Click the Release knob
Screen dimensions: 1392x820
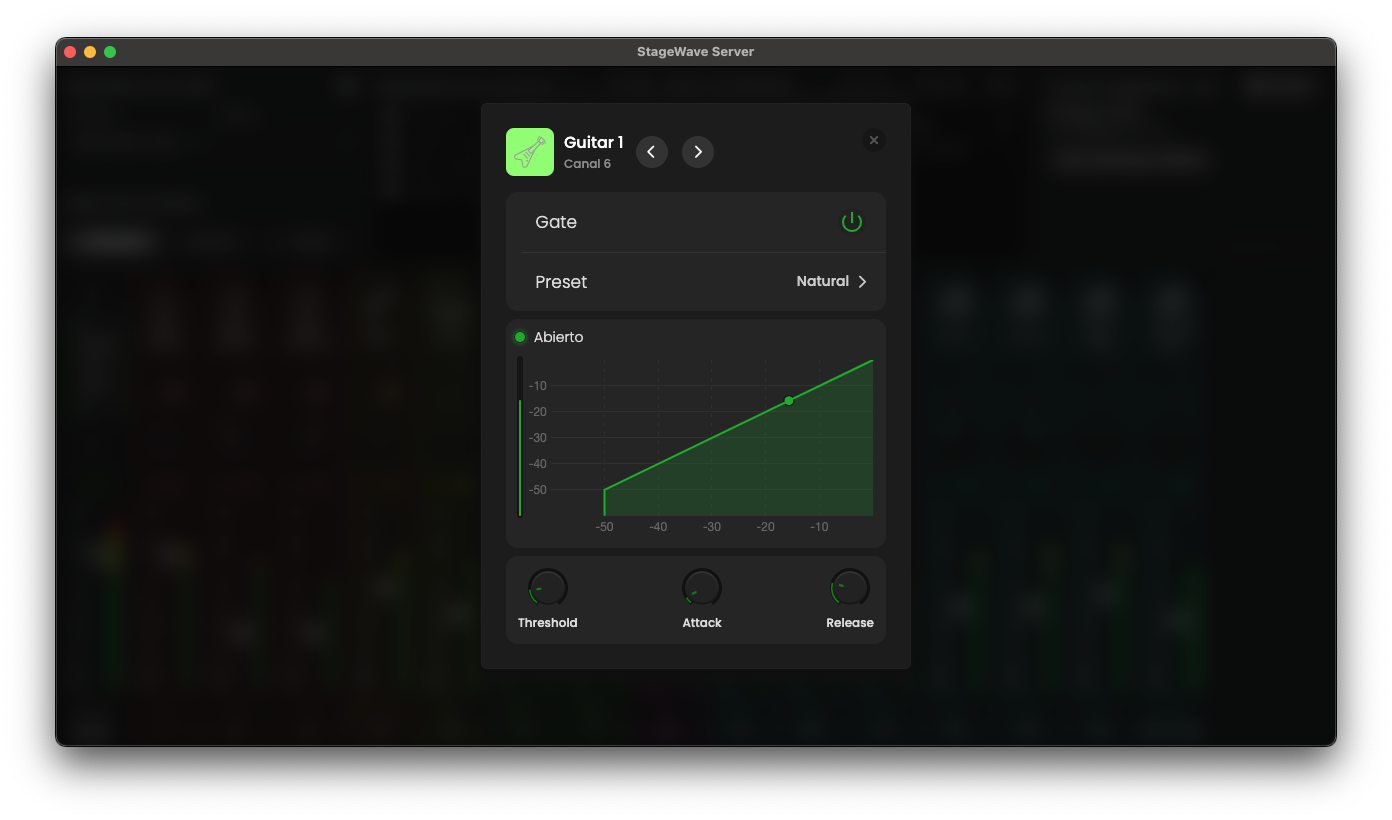(850, 588)
